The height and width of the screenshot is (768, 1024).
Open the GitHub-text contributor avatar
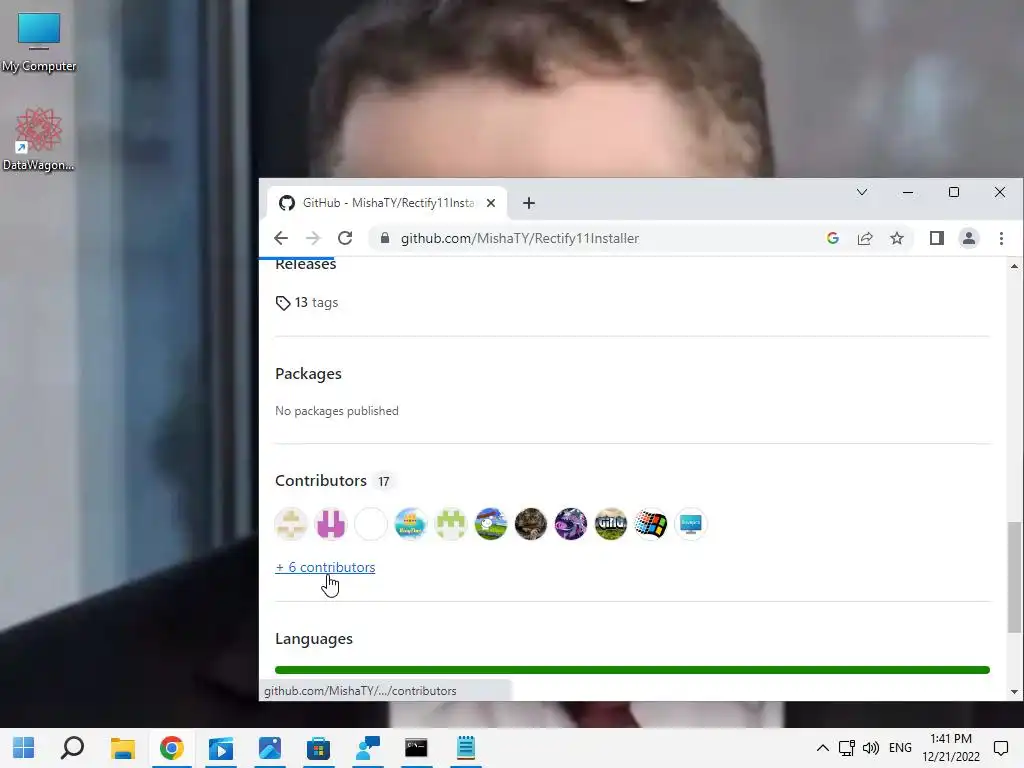pyautogui.click(x=611, y=524)
